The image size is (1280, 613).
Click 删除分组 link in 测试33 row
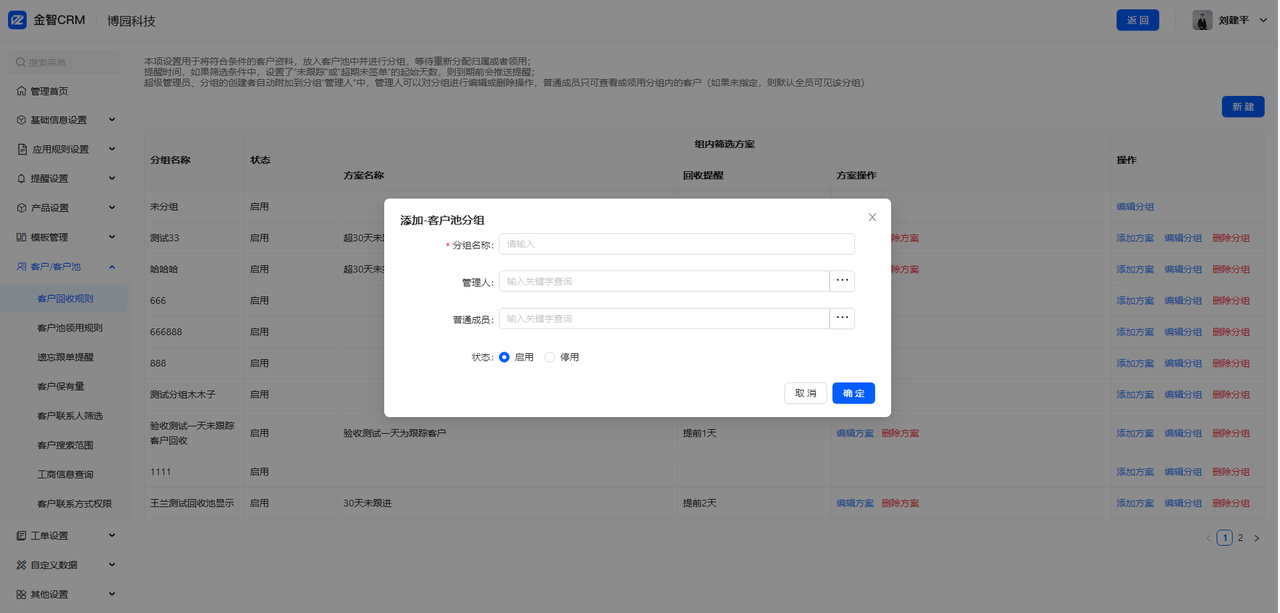tap(1231, 239)
